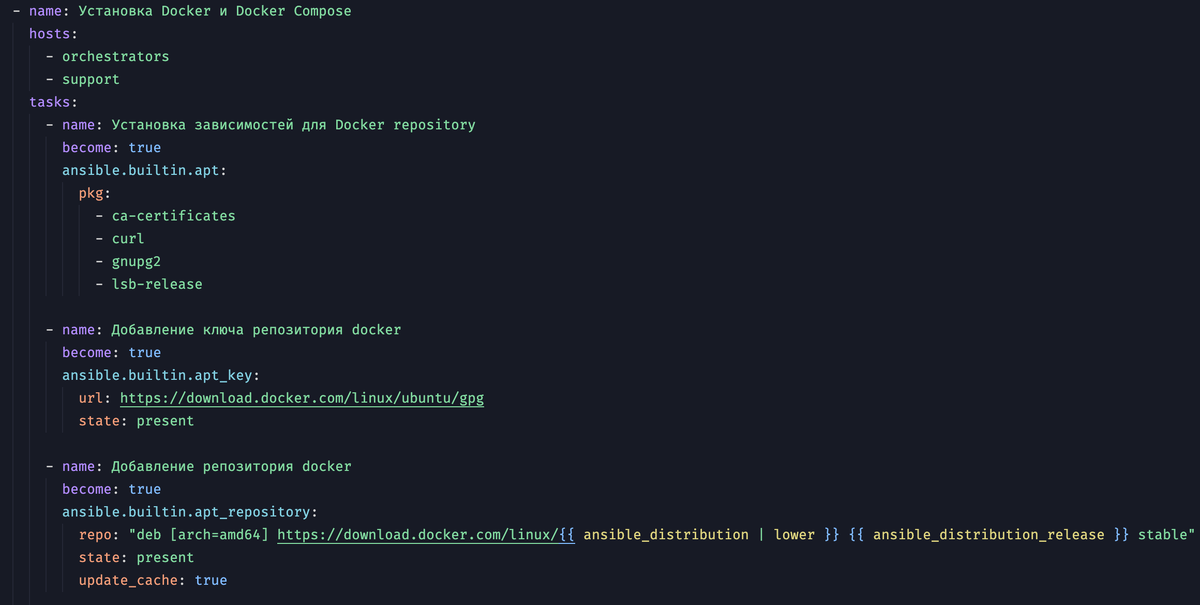Image resolution: width=1200 pixels, height=605 pixels.
Task: Click the ca-certificates package entry
Action: point(173,216)
